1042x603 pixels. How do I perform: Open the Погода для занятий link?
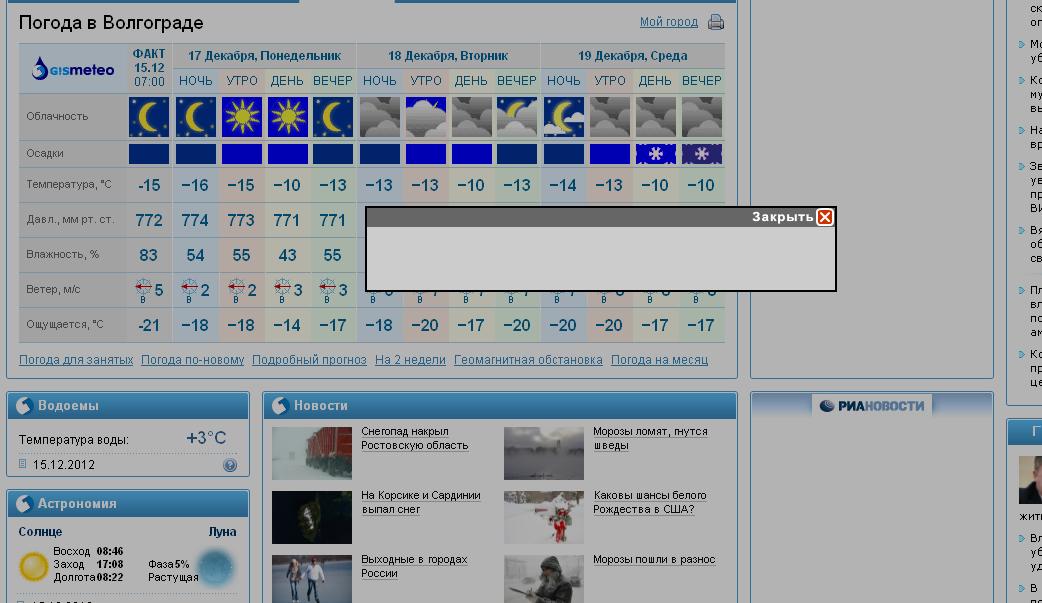tap(76, 360)
